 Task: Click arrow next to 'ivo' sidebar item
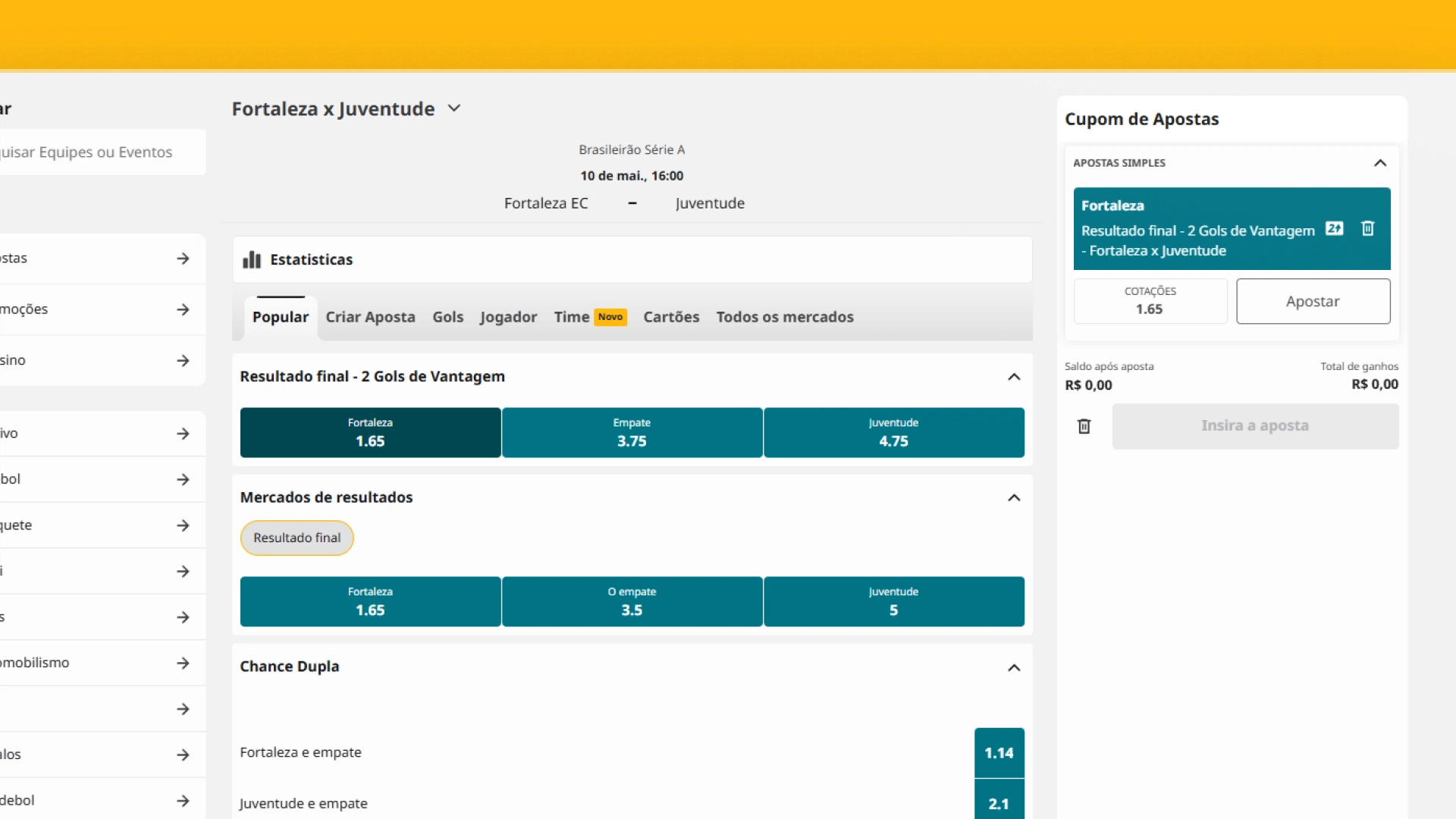(183, 434)
